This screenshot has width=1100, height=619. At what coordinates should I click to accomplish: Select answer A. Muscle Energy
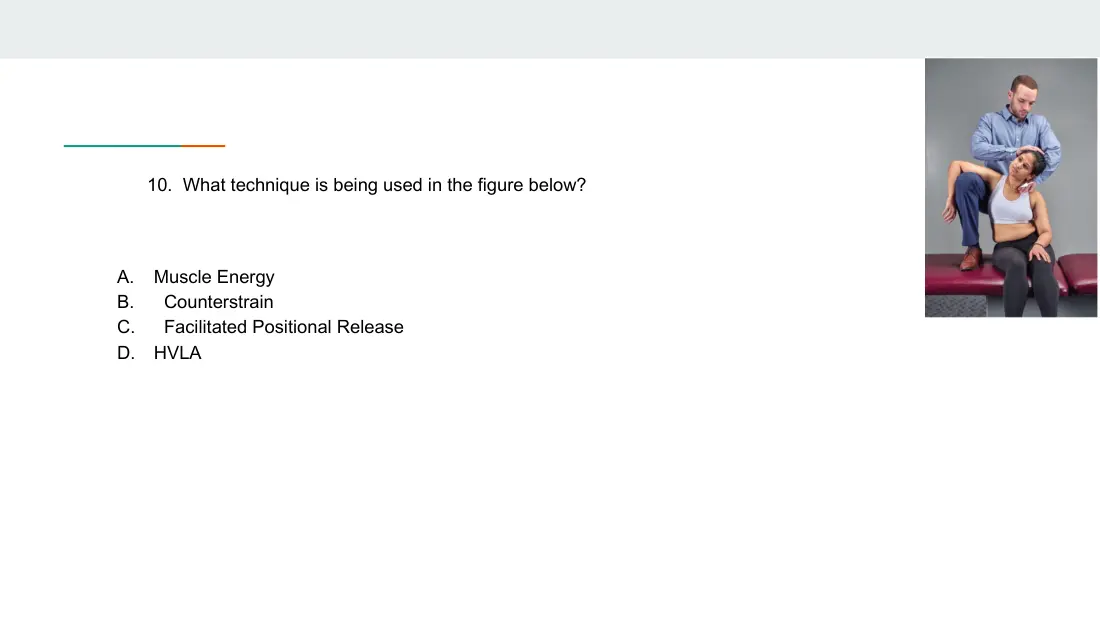click(196, 277)
